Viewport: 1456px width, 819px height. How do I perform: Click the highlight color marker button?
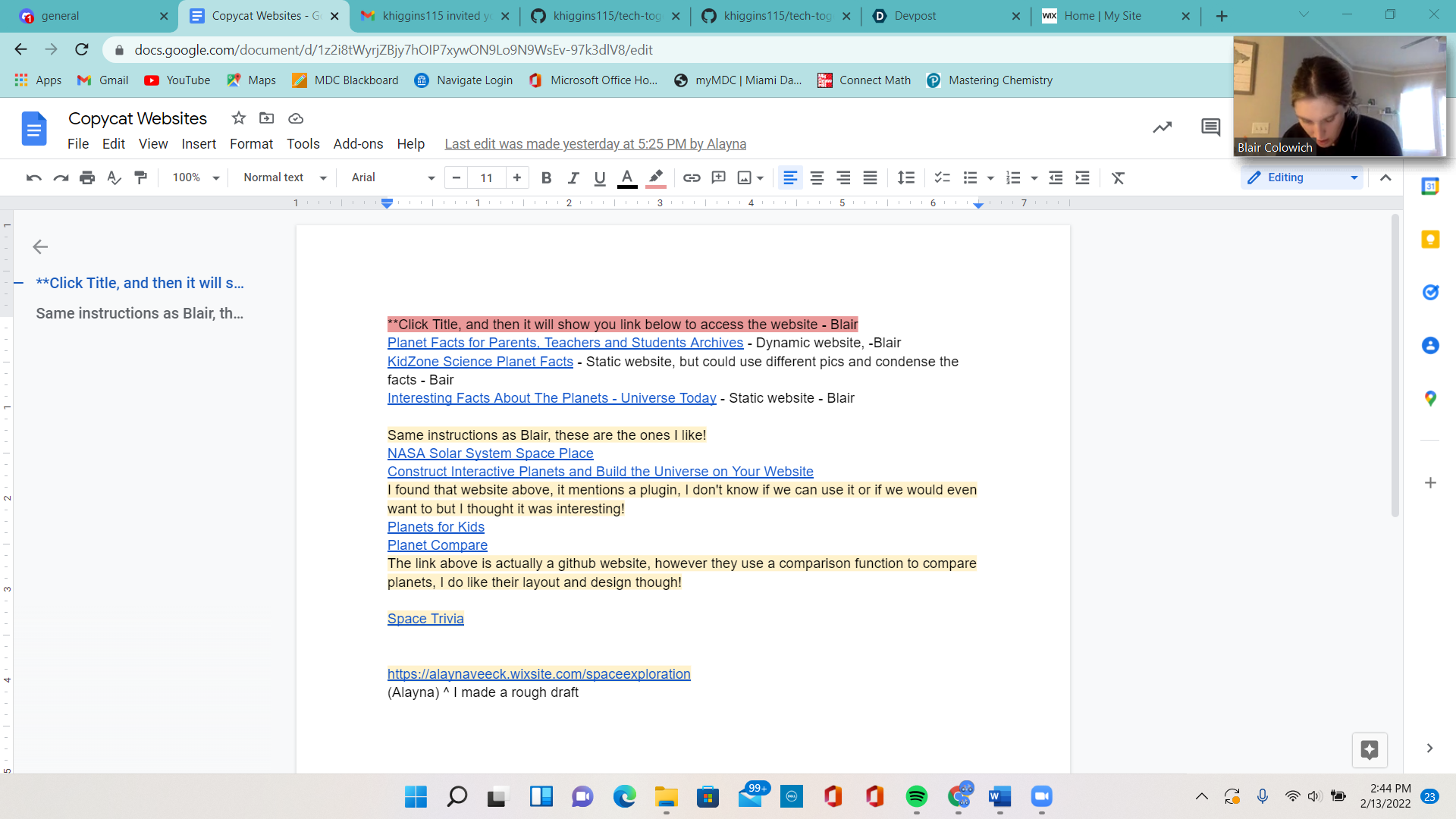[x=656, y=177]
